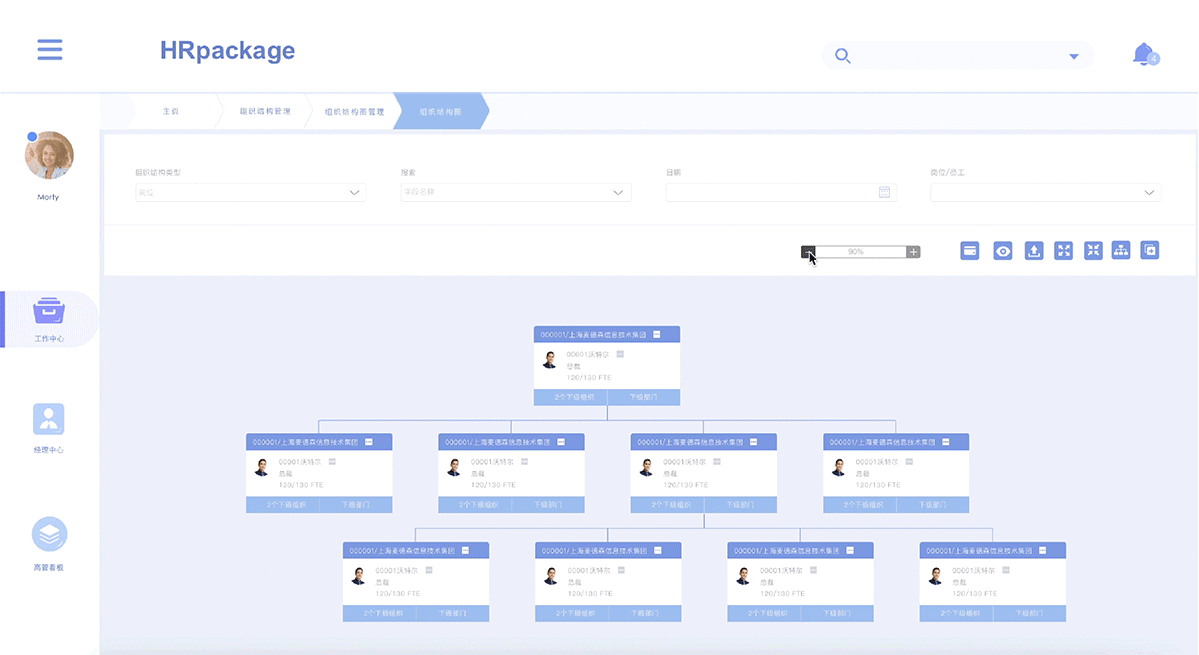Click the 日期 date input field
This screenshot has height=655, width=1199.
[781, 193]
